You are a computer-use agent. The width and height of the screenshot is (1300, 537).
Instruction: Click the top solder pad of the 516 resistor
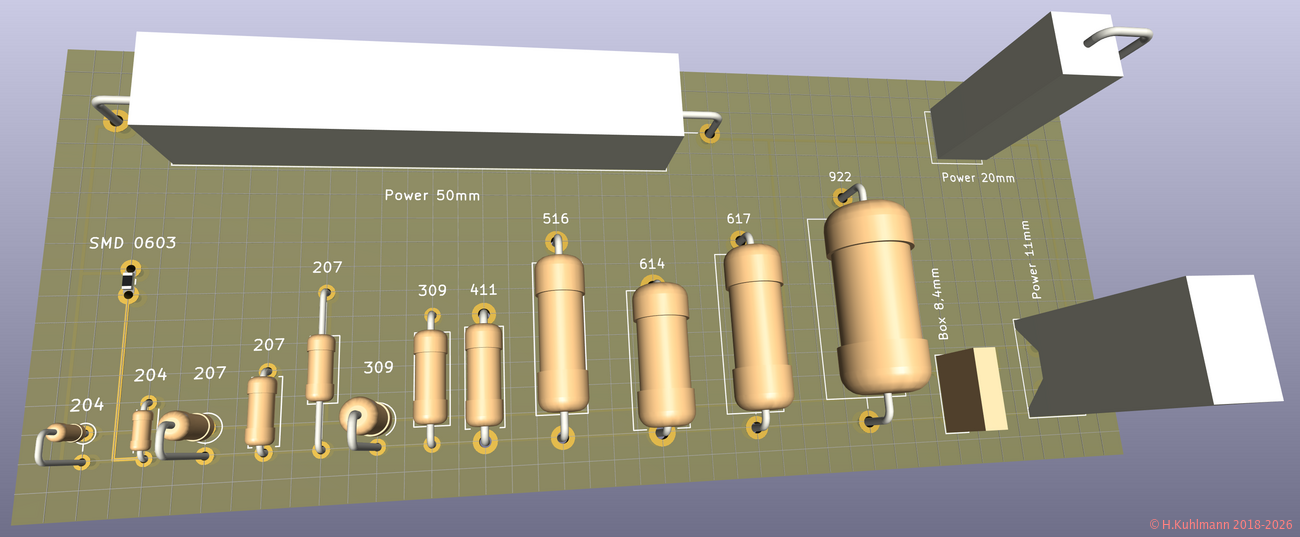pos(557,242)
